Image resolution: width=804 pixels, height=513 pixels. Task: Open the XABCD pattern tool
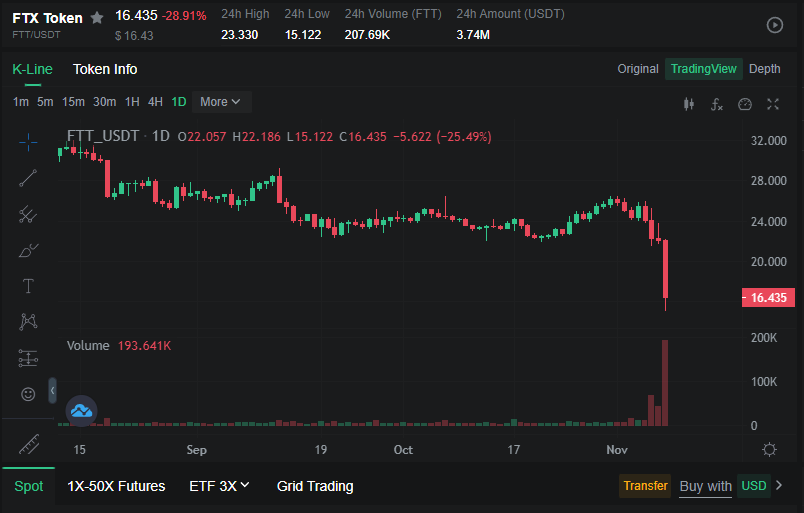(x=28, y=322)
